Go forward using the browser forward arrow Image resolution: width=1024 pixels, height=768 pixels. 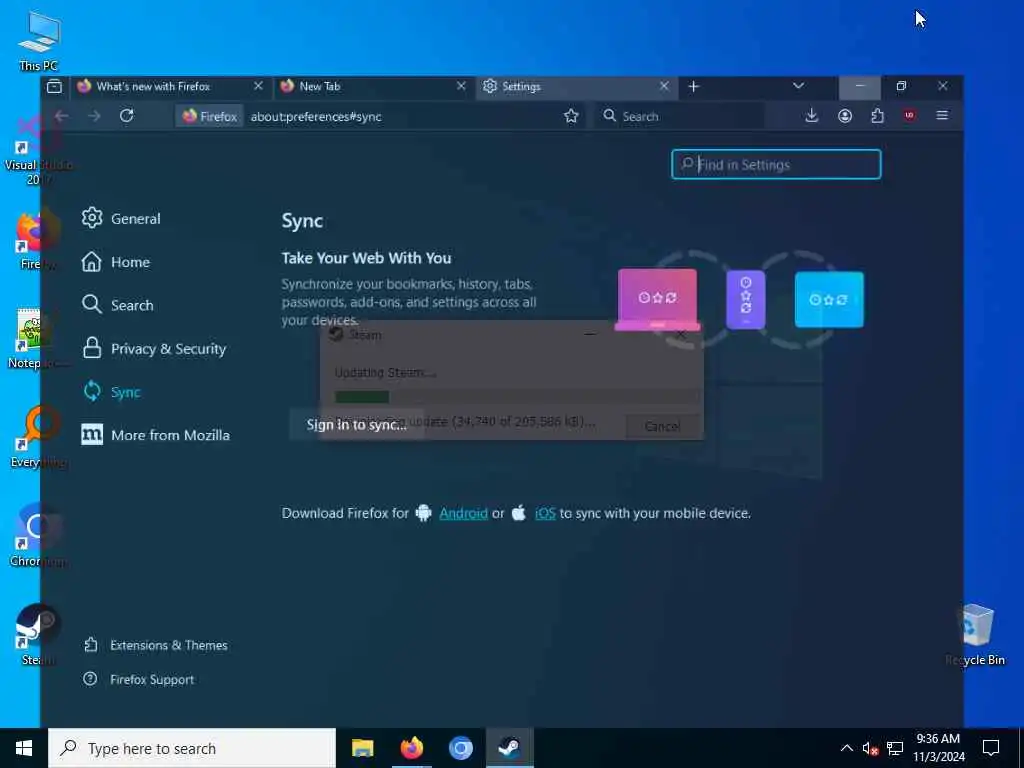point(95,116)
